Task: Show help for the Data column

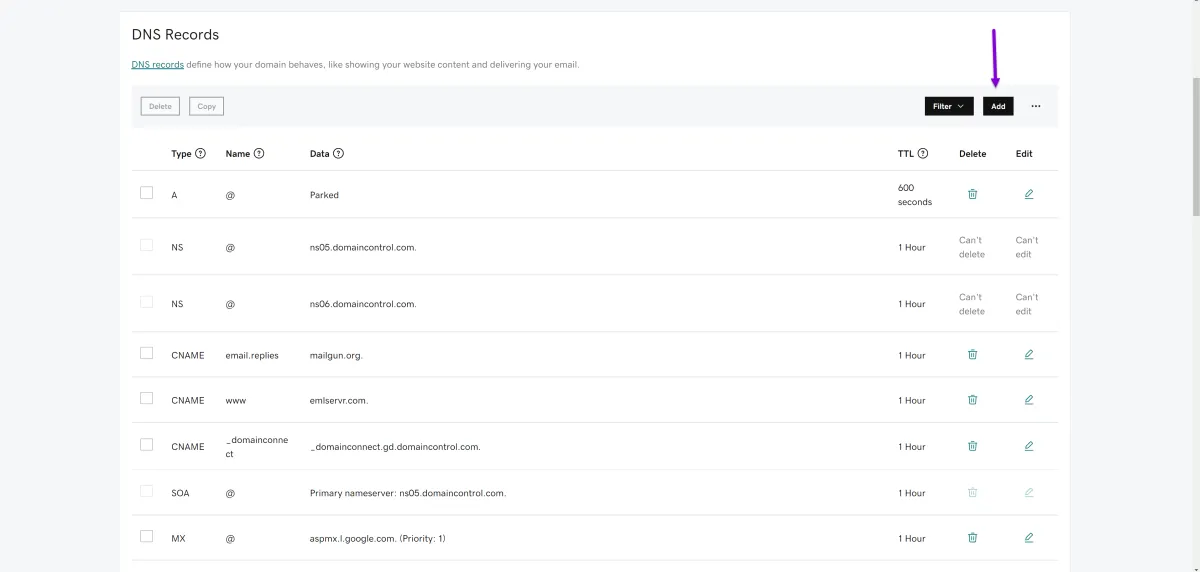Action: point(338,154)
